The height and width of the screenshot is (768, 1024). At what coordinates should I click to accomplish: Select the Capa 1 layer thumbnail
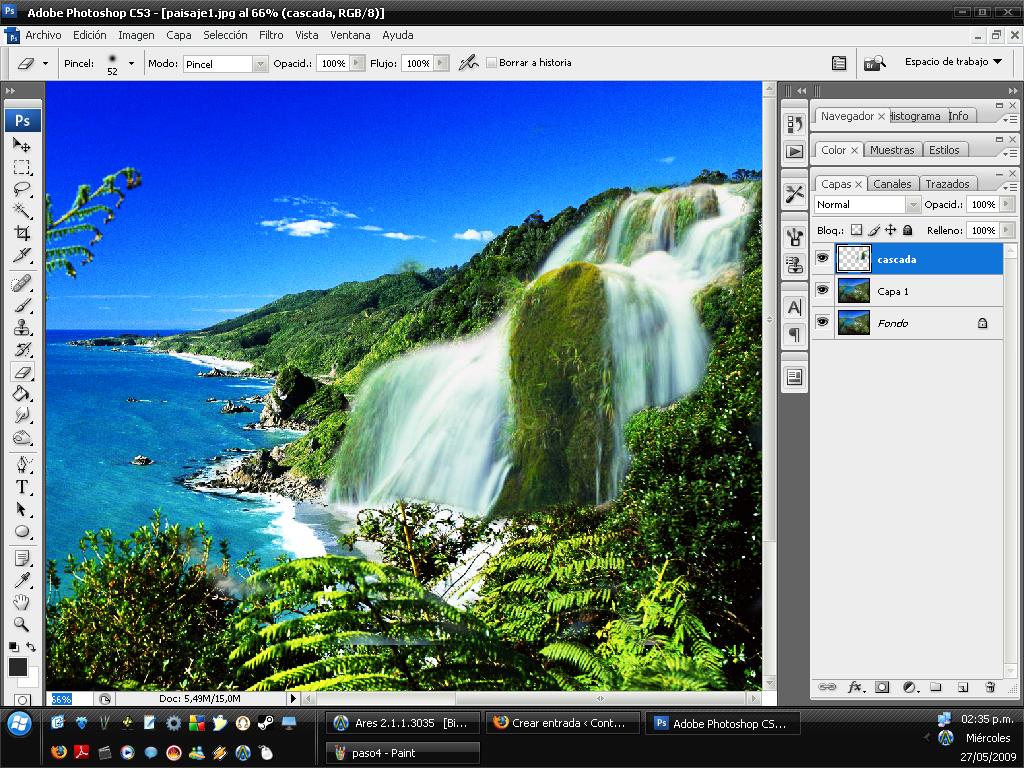click(854, 291)
